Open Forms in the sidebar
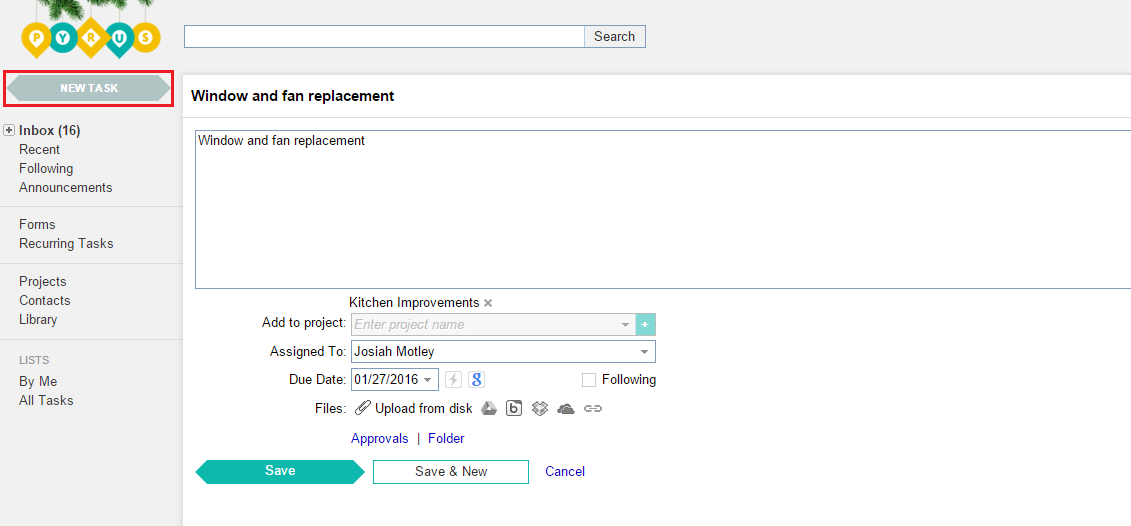This screenshot has height=526, width=1131. 38,224
